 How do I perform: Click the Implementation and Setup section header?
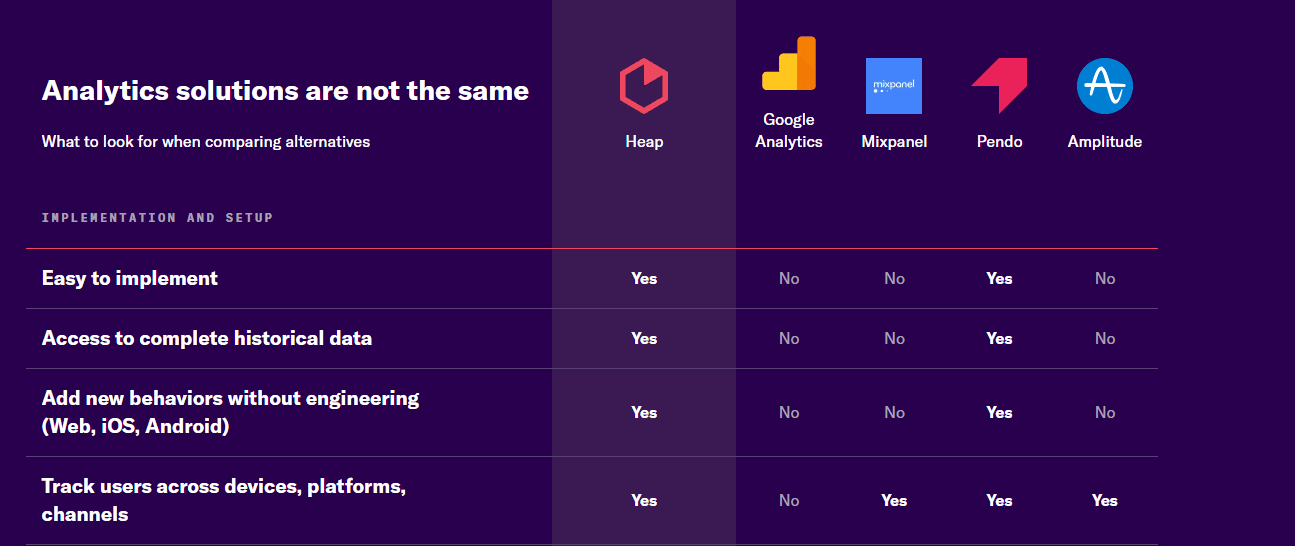click(157, 218)
